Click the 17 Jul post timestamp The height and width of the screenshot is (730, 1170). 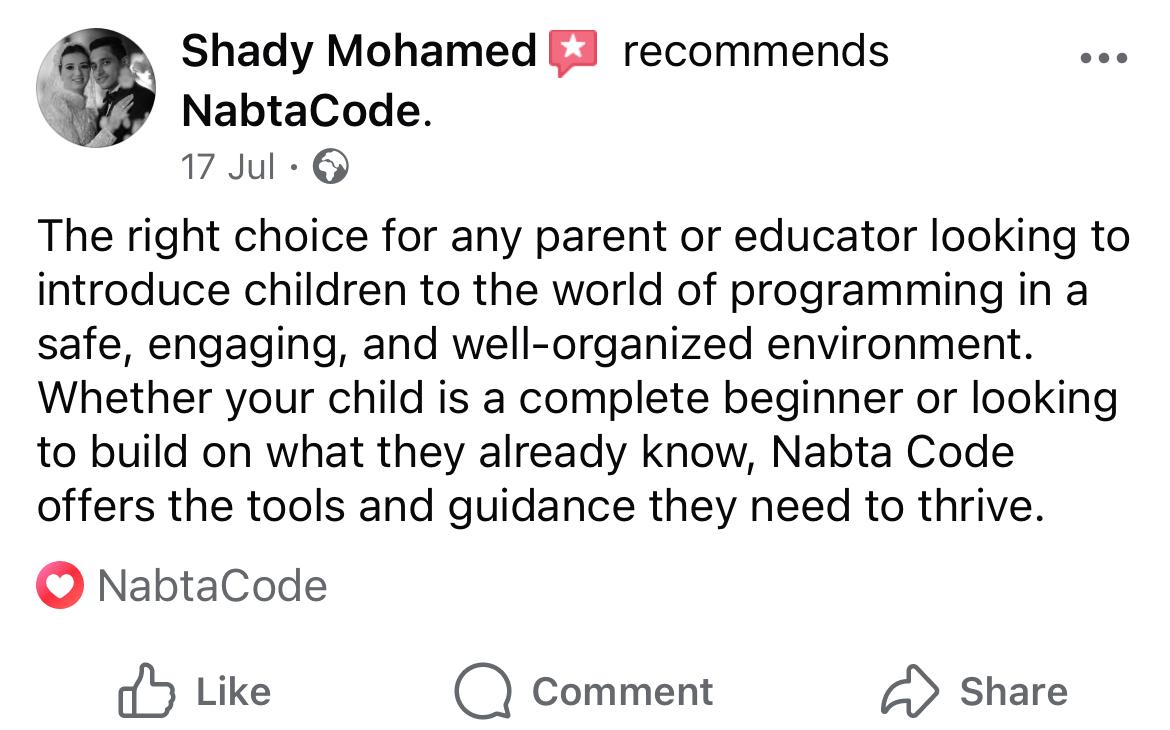click(x=228, y=167)
